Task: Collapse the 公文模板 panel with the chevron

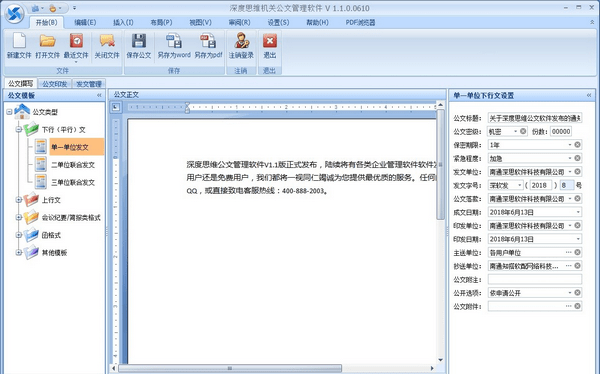Action: pyautogui.click(x=99, y=95)
